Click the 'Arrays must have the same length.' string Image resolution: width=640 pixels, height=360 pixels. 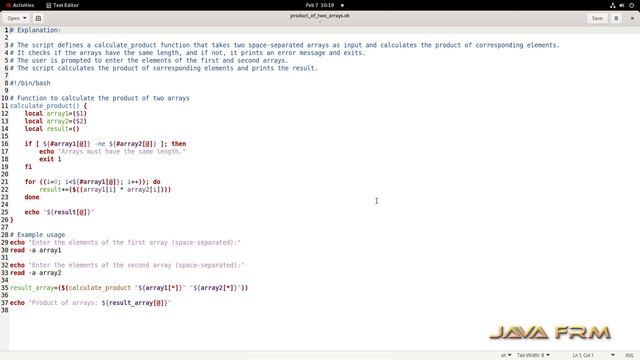click(x=122, y=151)
